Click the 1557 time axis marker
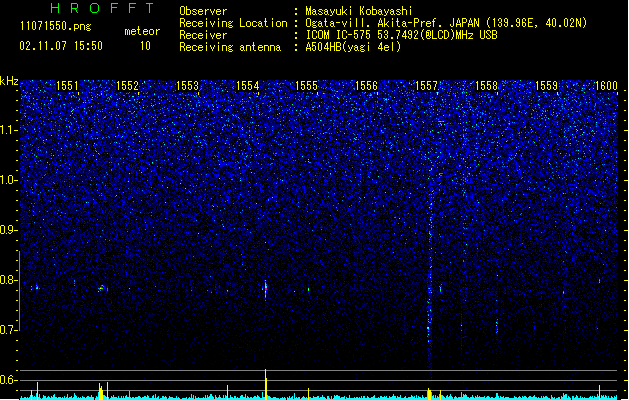This screenshot has width=629, height=400. (426, 85)
